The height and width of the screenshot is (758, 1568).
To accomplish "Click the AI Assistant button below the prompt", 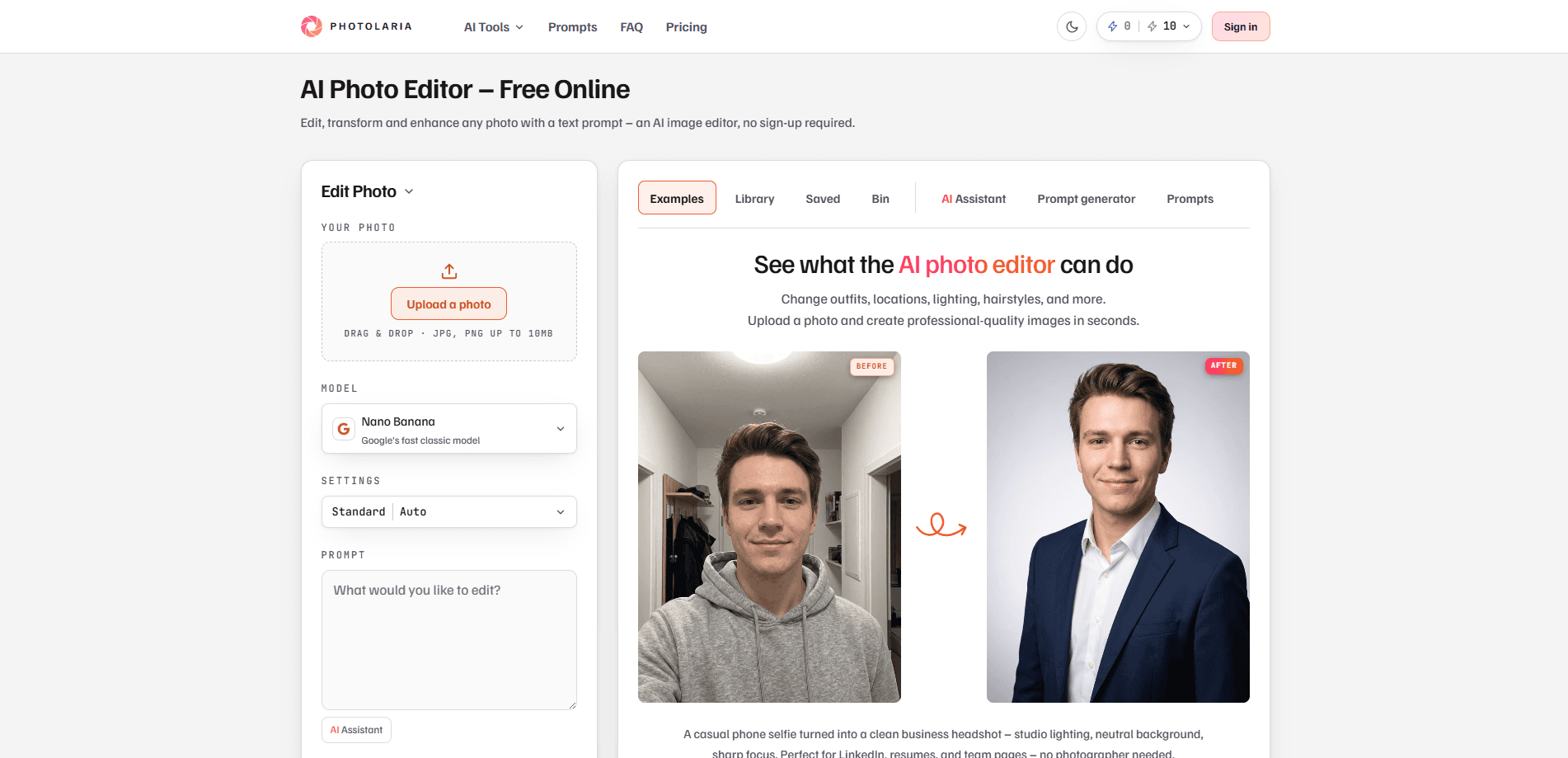I will 356,730.
